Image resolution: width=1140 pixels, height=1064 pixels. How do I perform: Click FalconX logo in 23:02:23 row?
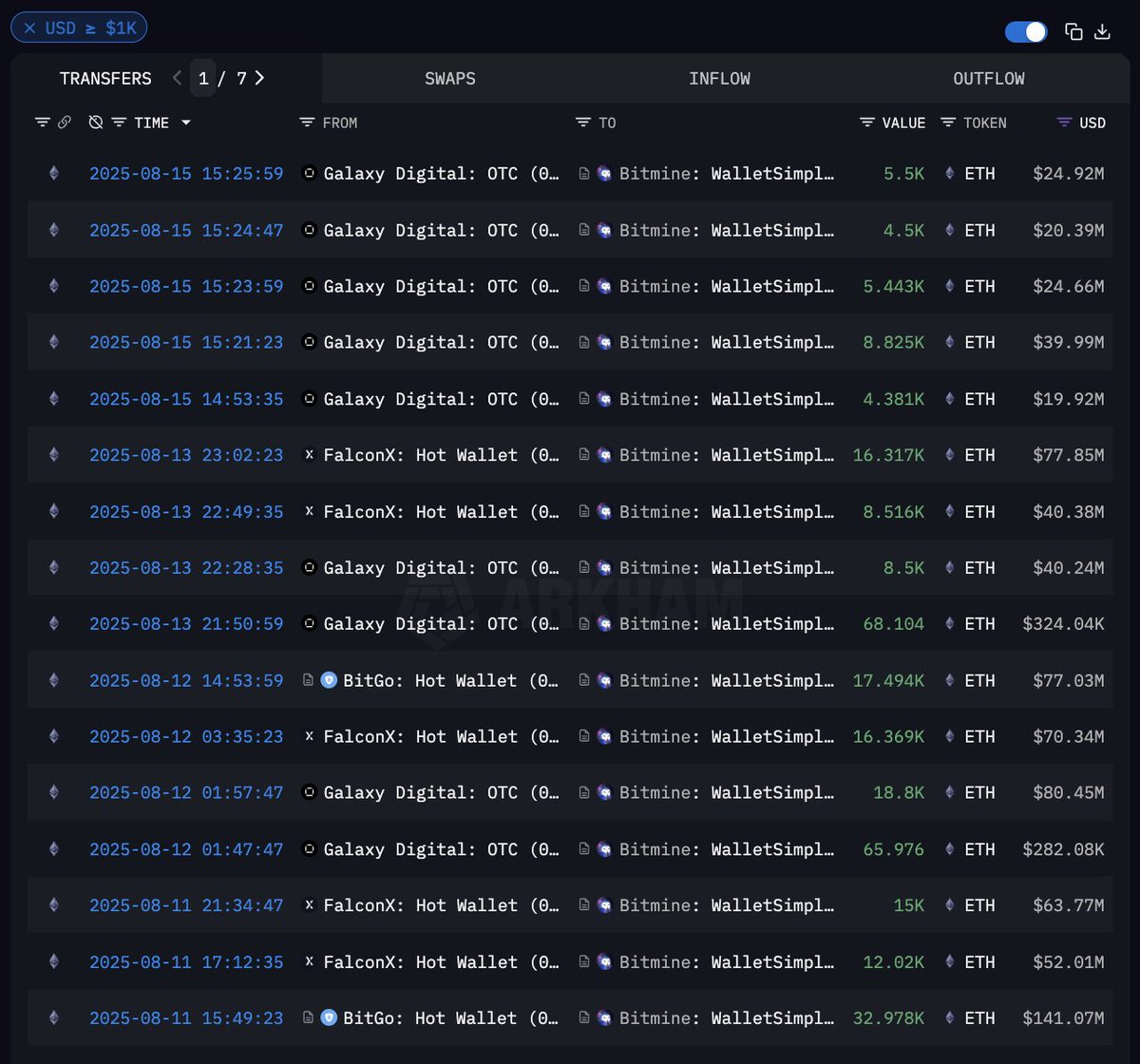(309, 455)
